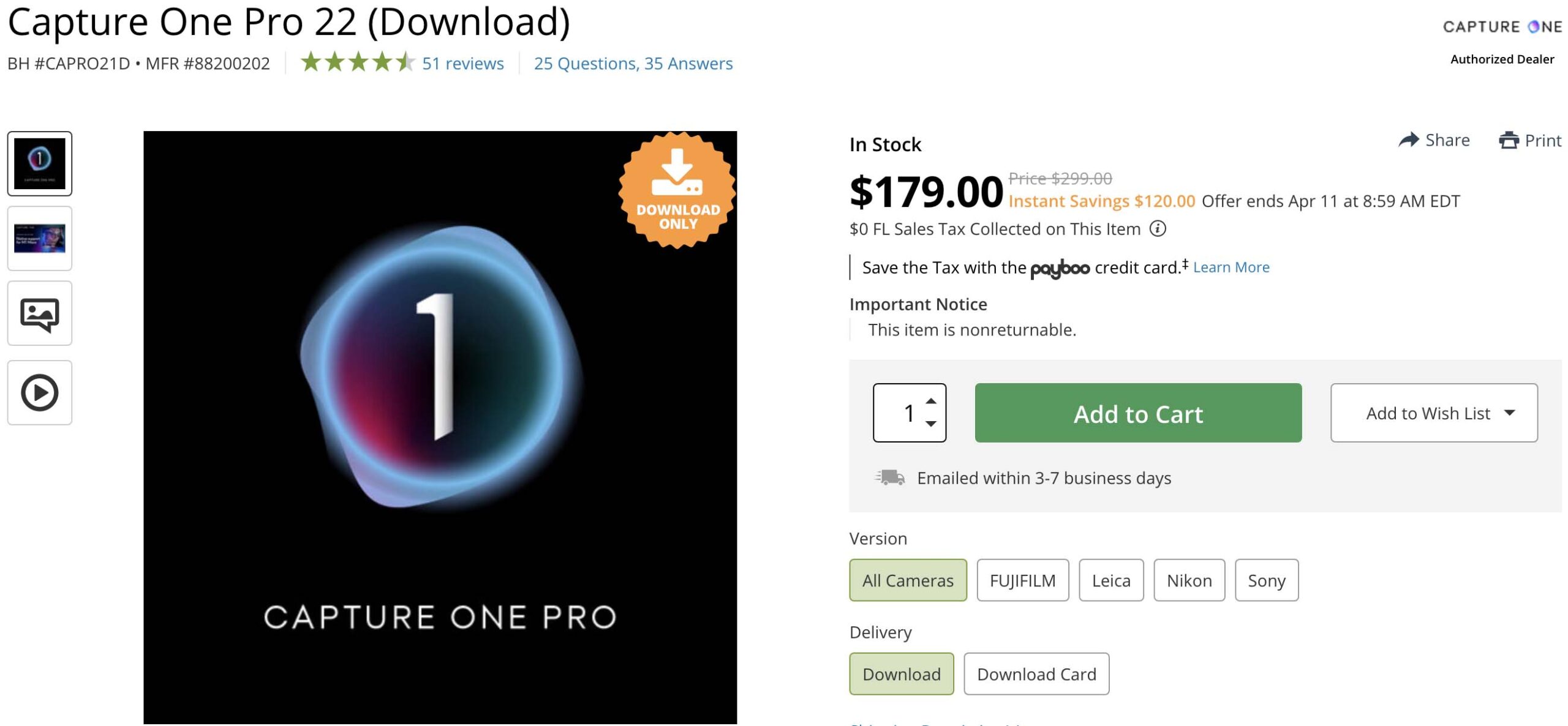
Task: Choose the Download Card delivery option
Action: coord(1036,673)
